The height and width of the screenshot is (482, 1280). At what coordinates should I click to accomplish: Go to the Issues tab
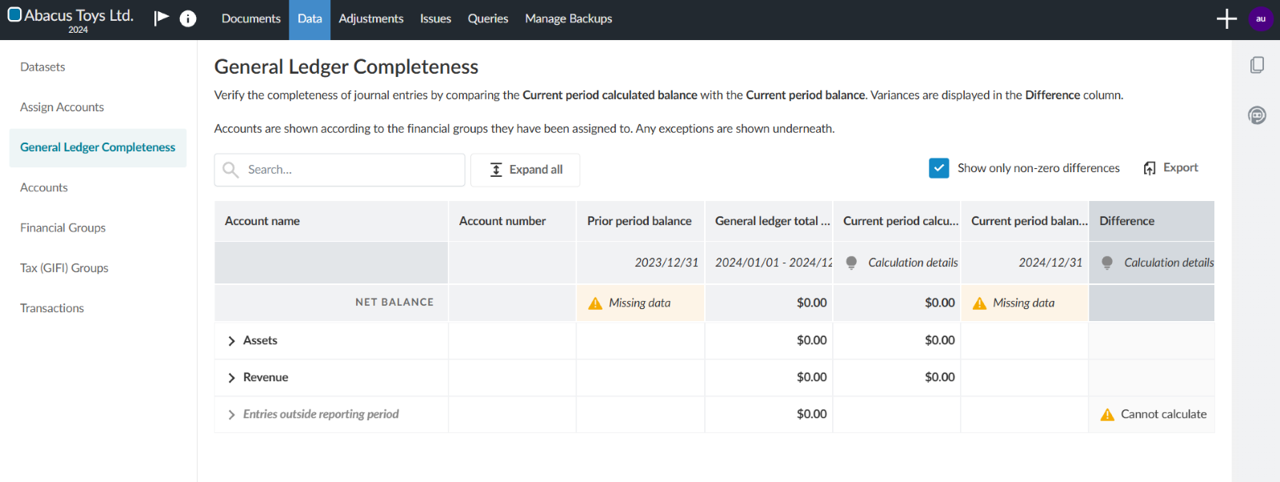tap(436, 19)
